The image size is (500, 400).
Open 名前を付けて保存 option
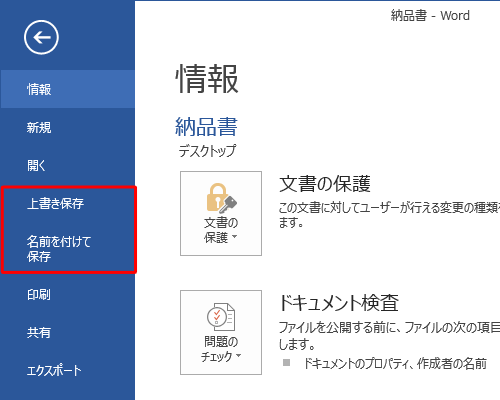coord(68,249)
